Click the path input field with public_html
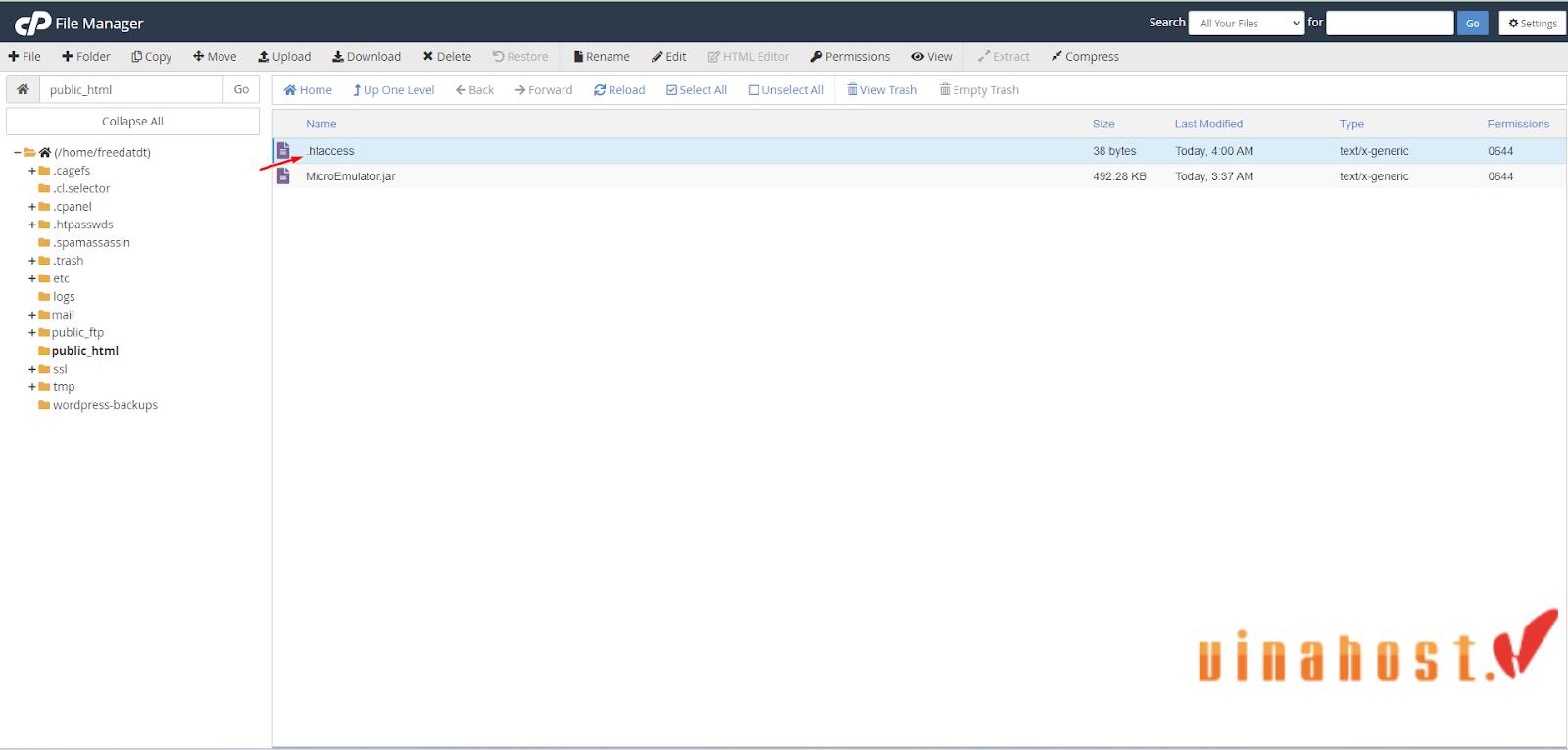Screen dimensions: 1568x750 point(131,89)
